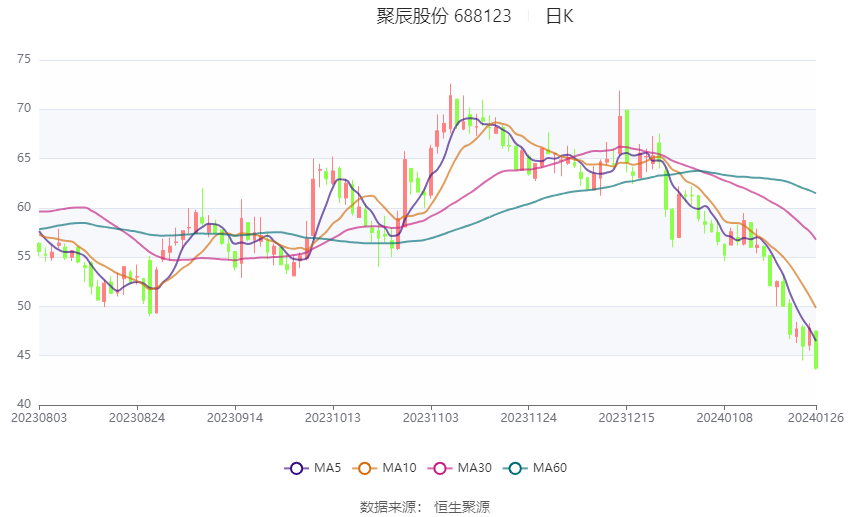The height and width of the screenshot is (517, 850).
Task: Click the 75 price axis label
Action: pyautogui.click(x=24, y=59)
